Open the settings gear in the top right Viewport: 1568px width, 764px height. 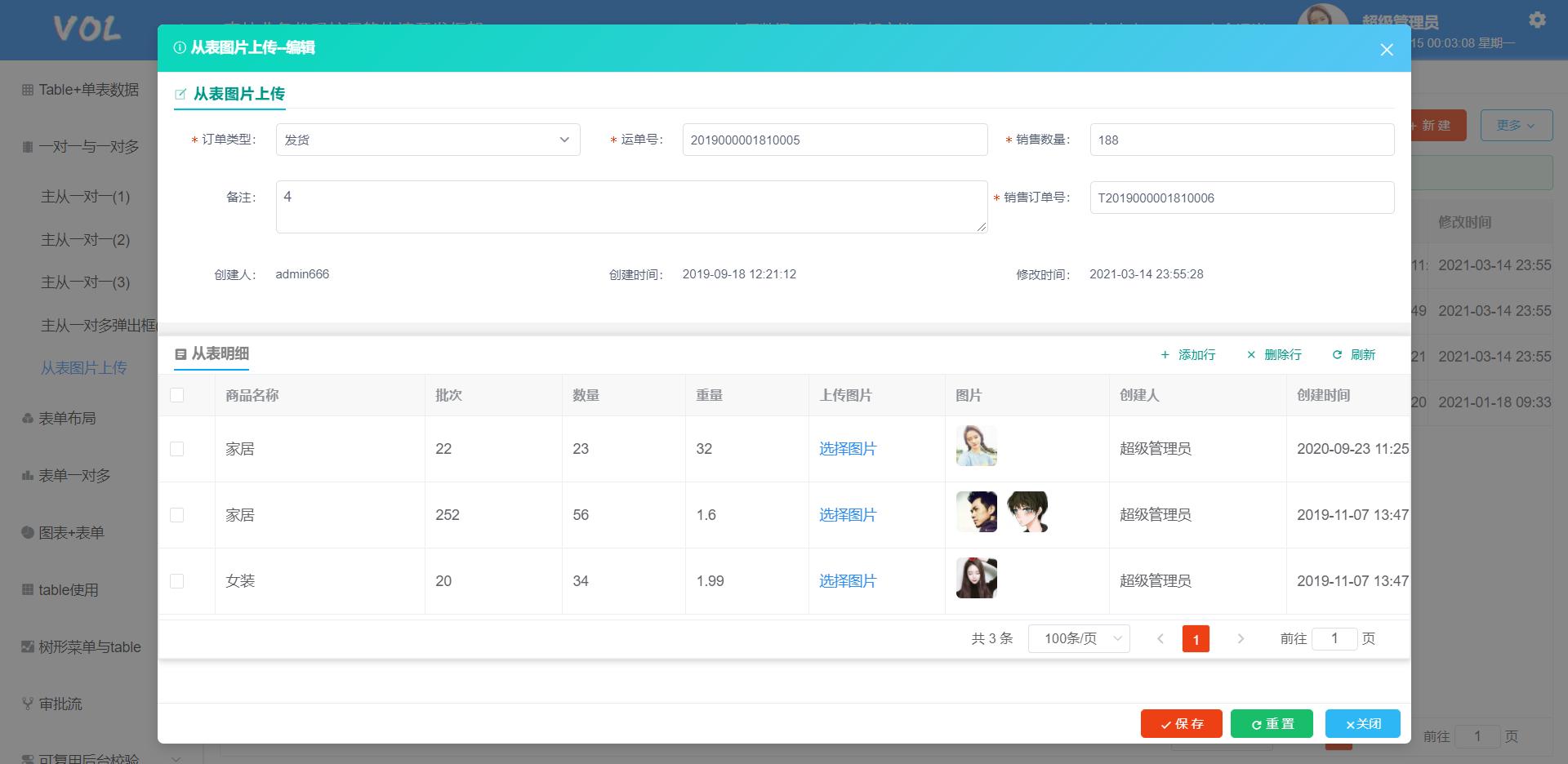pos(1538,20)
